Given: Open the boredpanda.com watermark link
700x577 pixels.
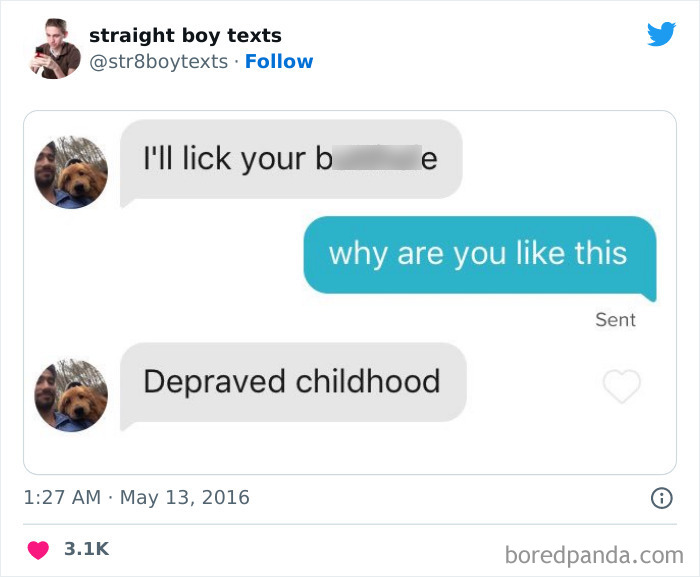Looking at the screenshot, I should coord(594,555).
